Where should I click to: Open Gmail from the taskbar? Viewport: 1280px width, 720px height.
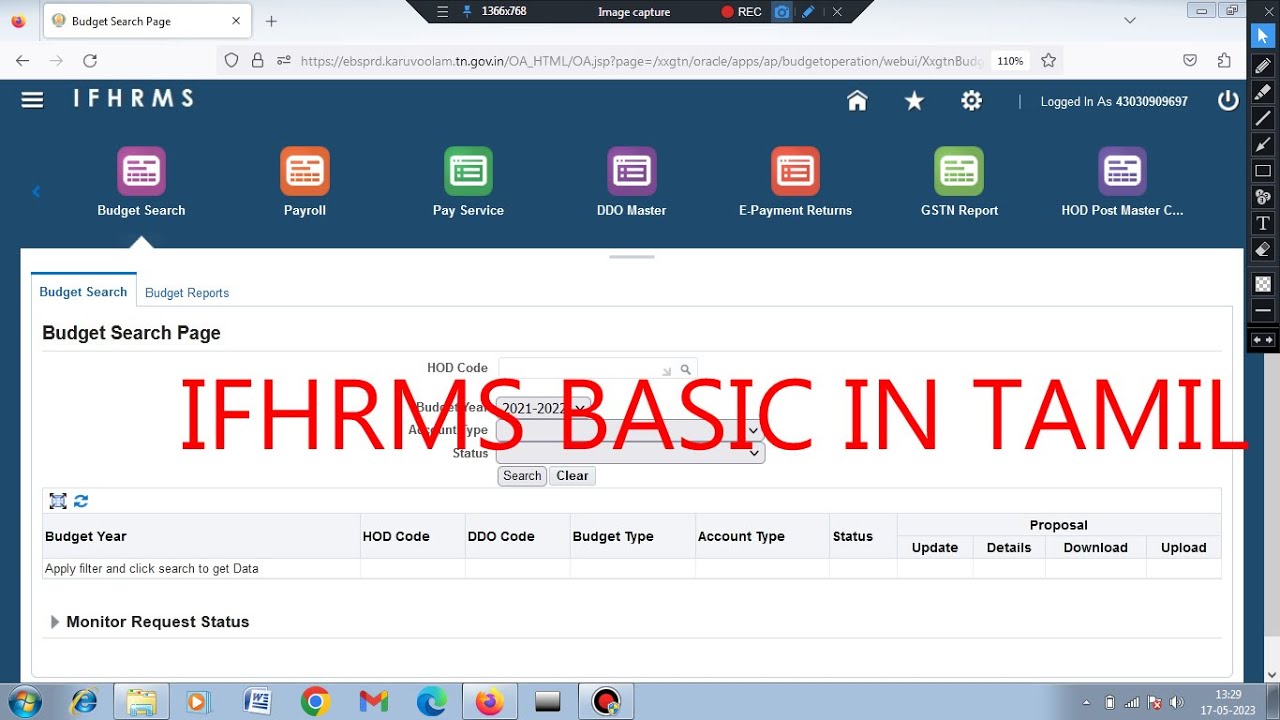(373, 702)
